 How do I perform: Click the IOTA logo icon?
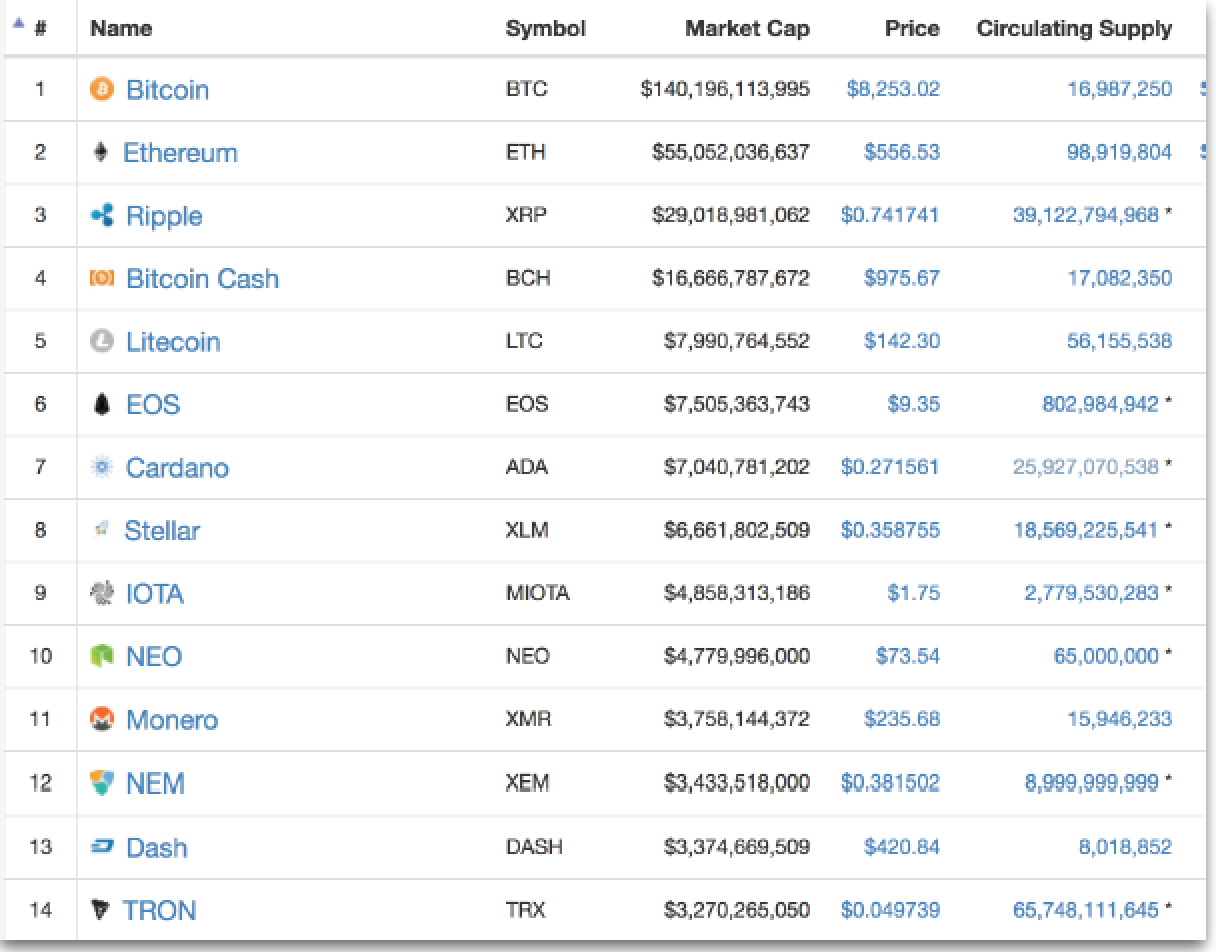(x=101, y=593)
